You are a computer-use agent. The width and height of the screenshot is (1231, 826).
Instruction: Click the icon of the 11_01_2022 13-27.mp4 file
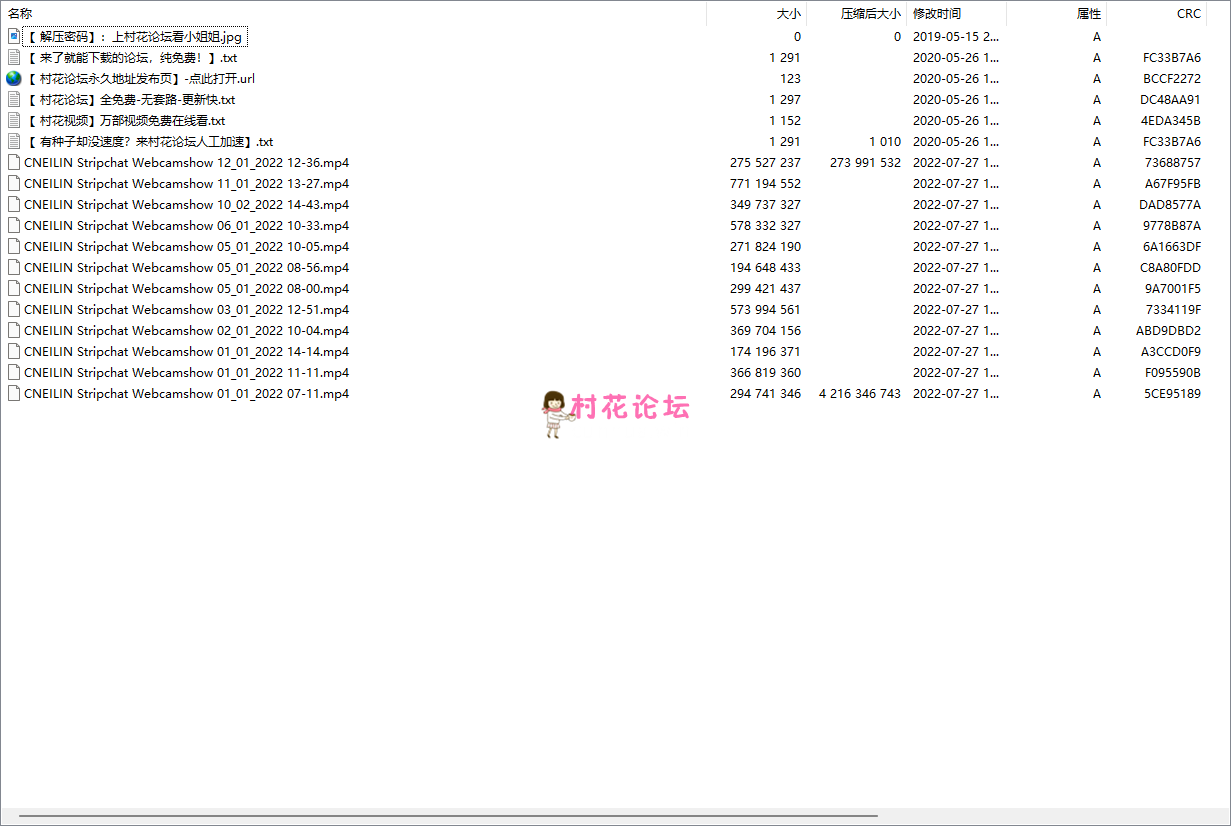[x=14, y=184]
